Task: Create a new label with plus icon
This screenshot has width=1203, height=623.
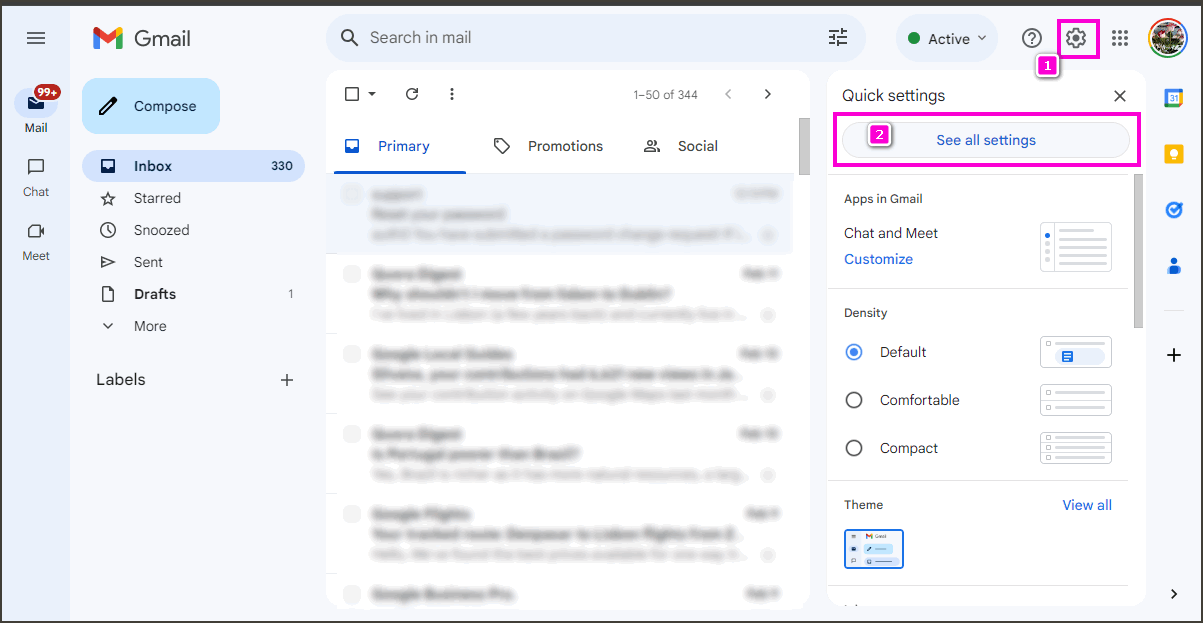Action: click(287, 380)
